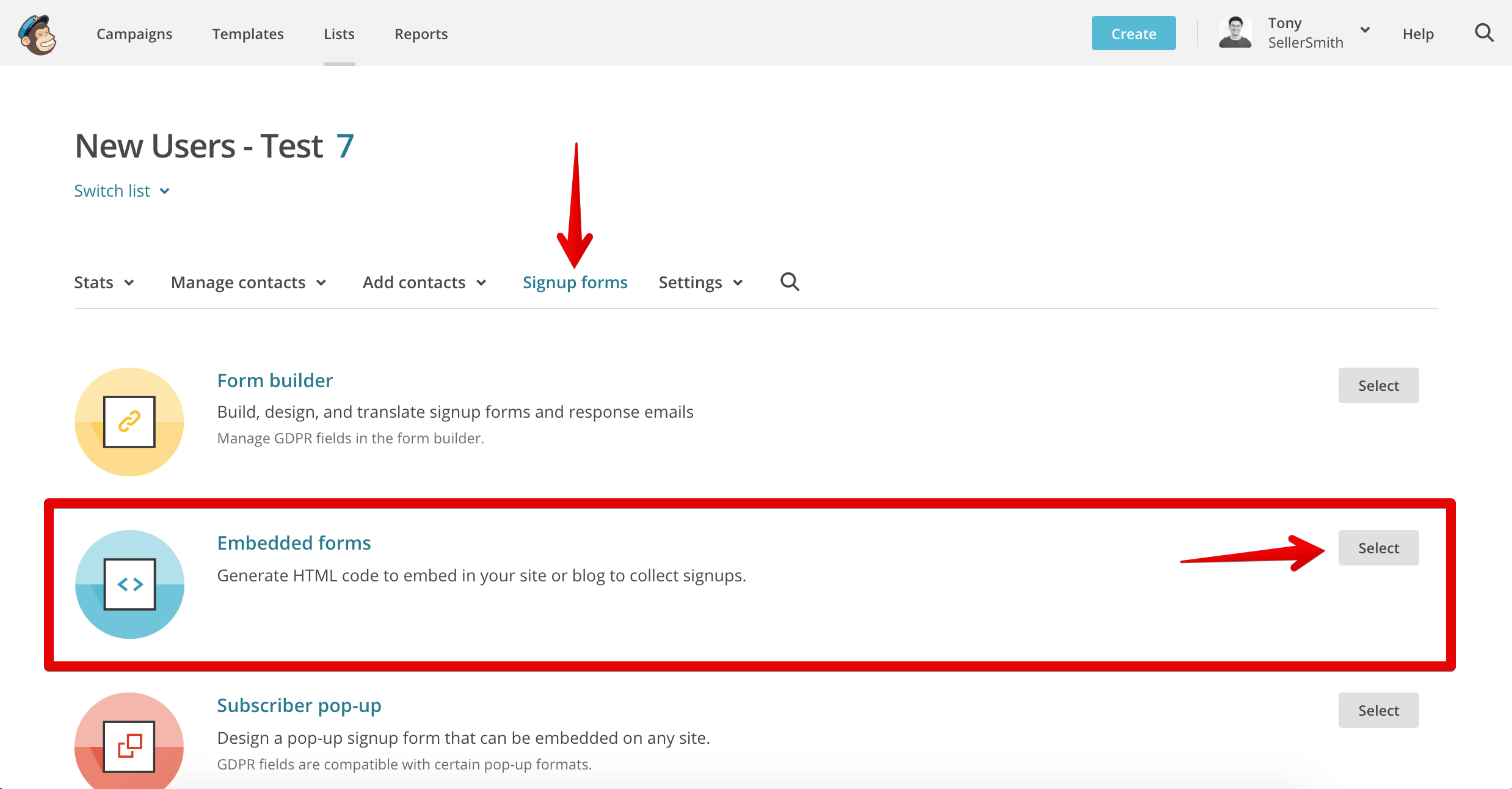The image size is (1512, 789).
Task: Expand the Settings dropdown
Action: (x=701, y=283)
